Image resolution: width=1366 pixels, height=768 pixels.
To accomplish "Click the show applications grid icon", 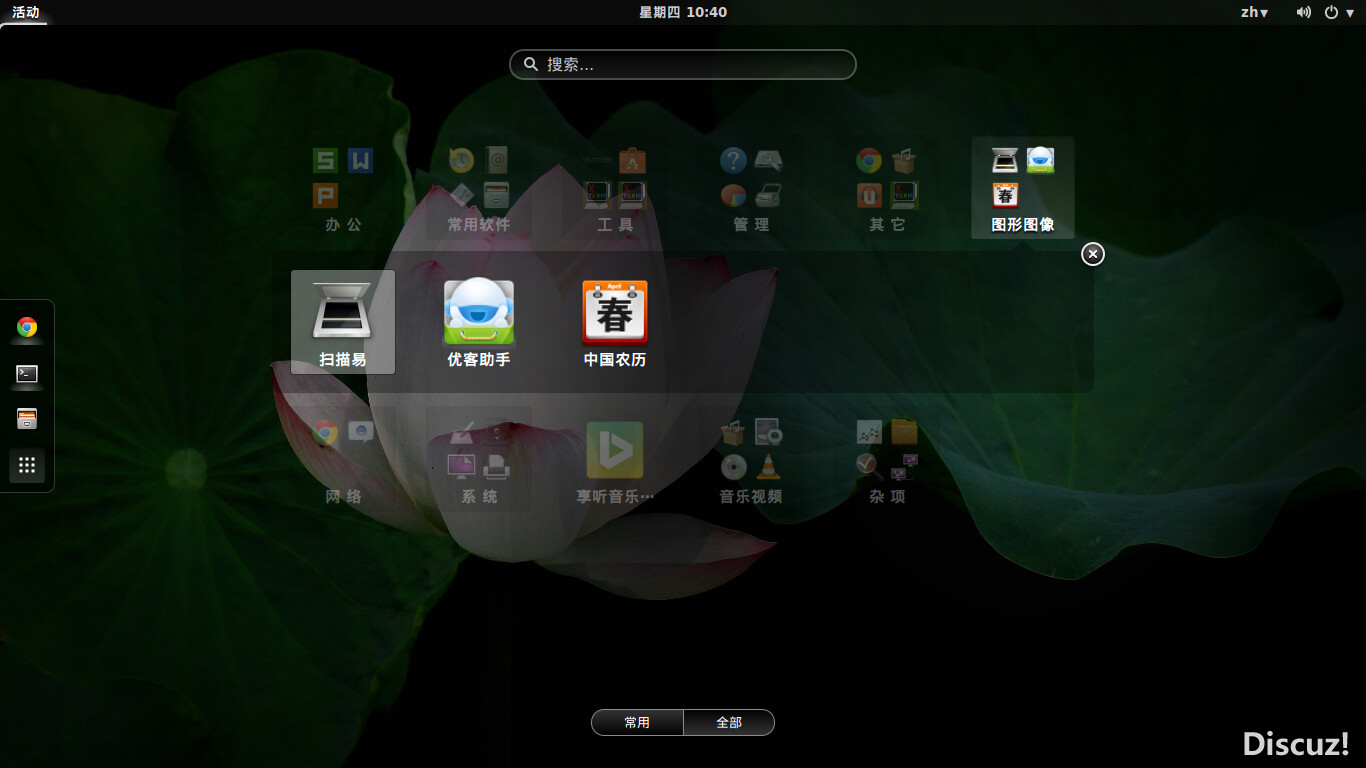I will 27,465.
